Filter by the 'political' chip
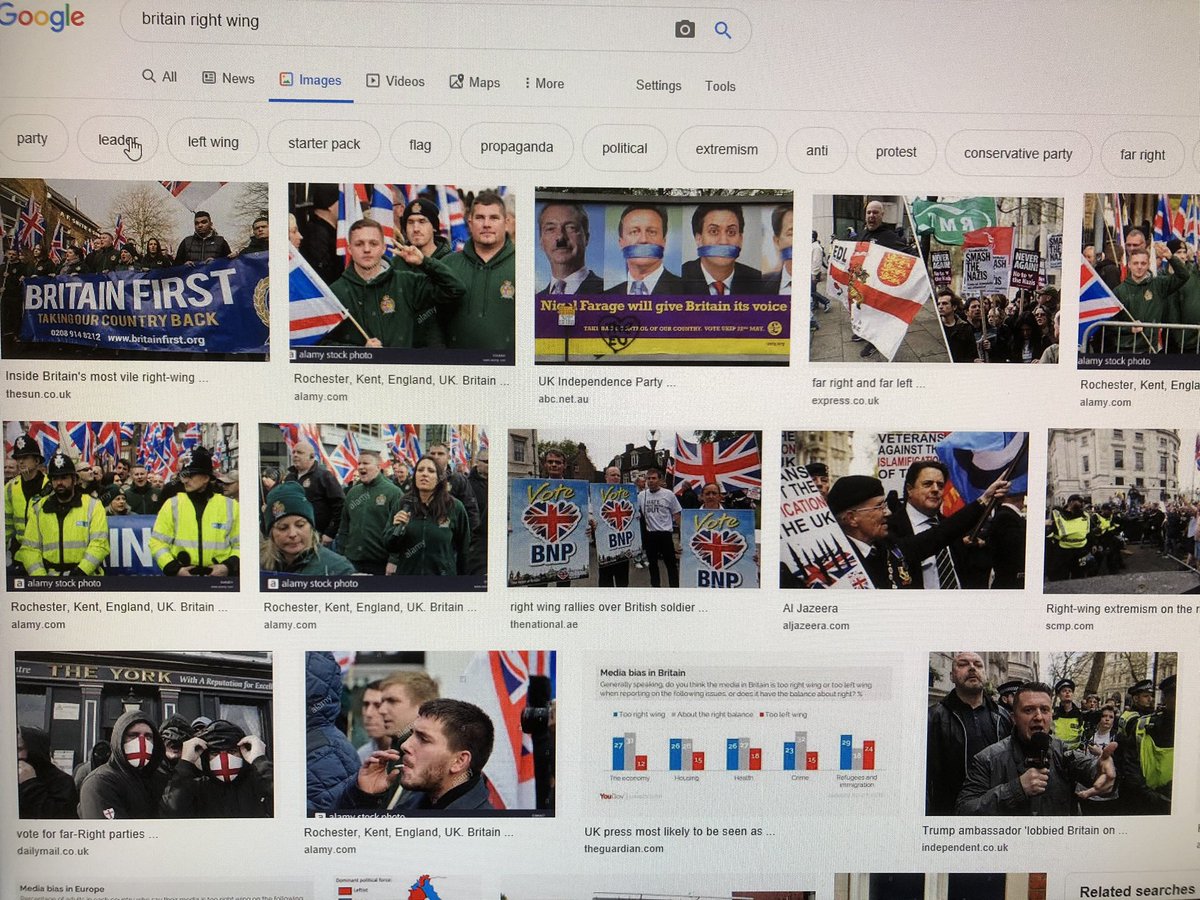 click(x=625, y=148)
